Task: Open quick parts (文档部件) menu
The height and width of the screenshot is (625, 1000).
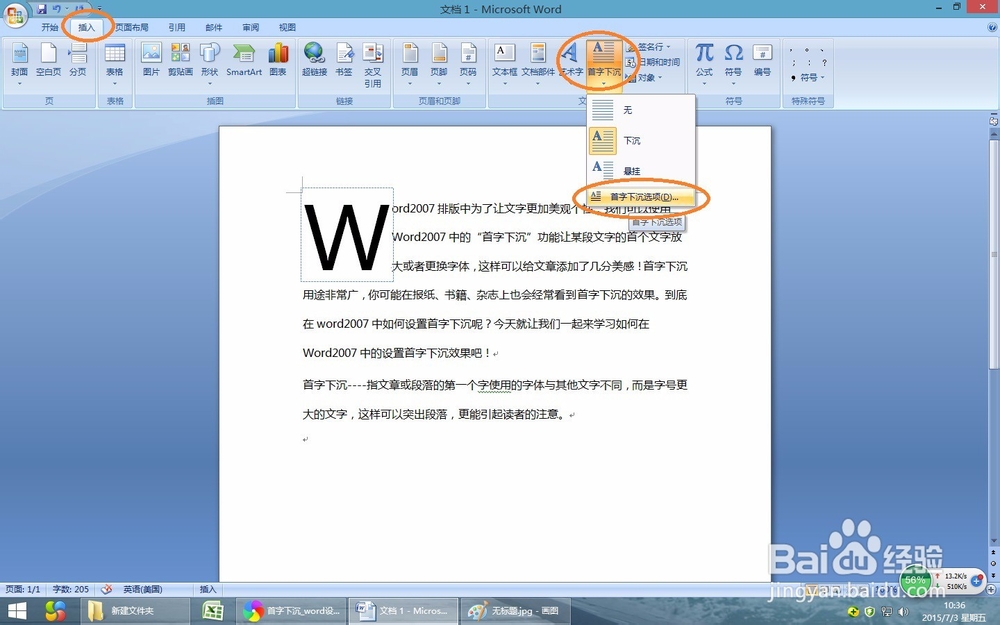Action: point(538,64)
